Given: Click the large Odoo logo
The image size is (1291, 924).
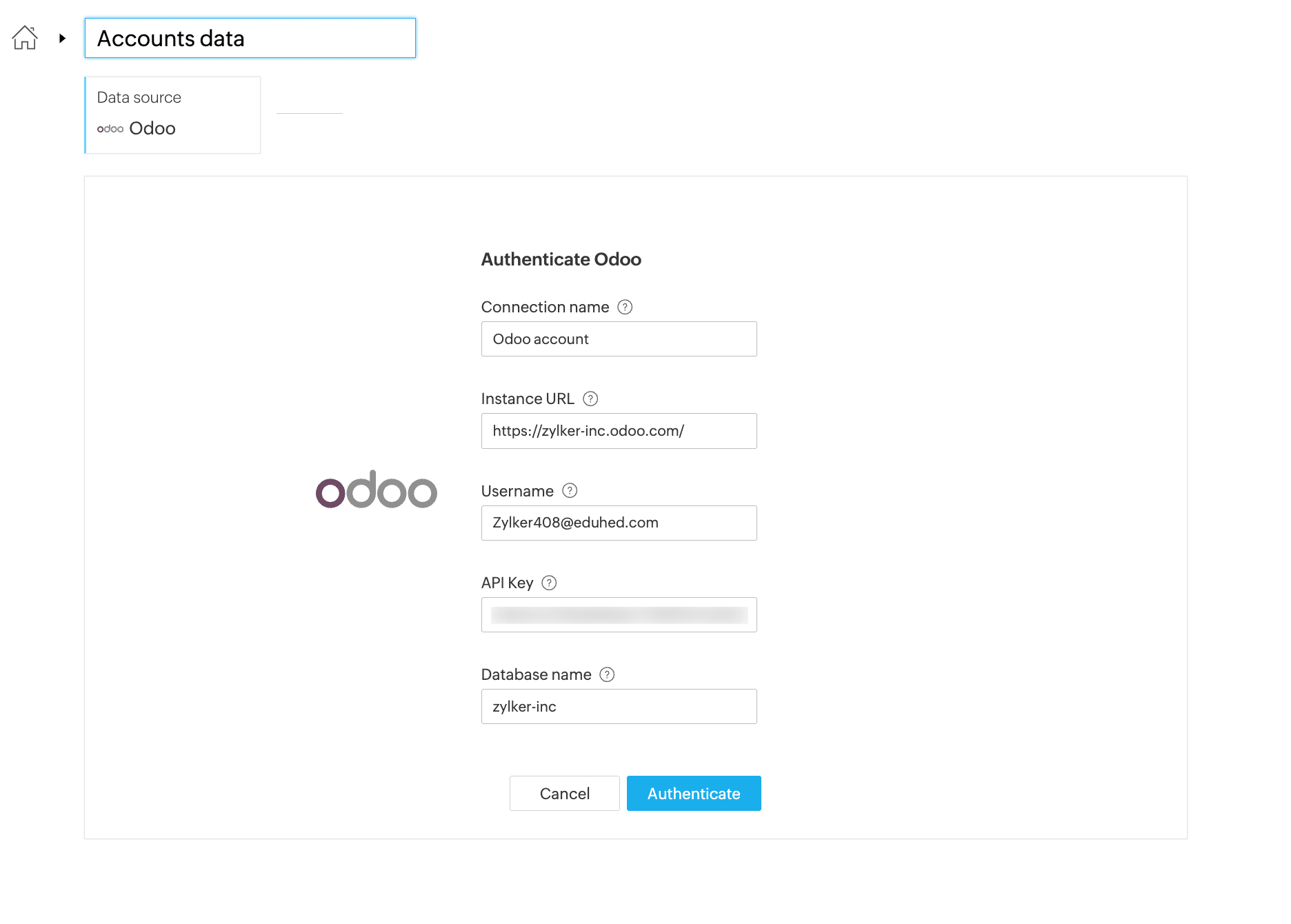Looking at the screenshot, I should [x=377, y=490].
